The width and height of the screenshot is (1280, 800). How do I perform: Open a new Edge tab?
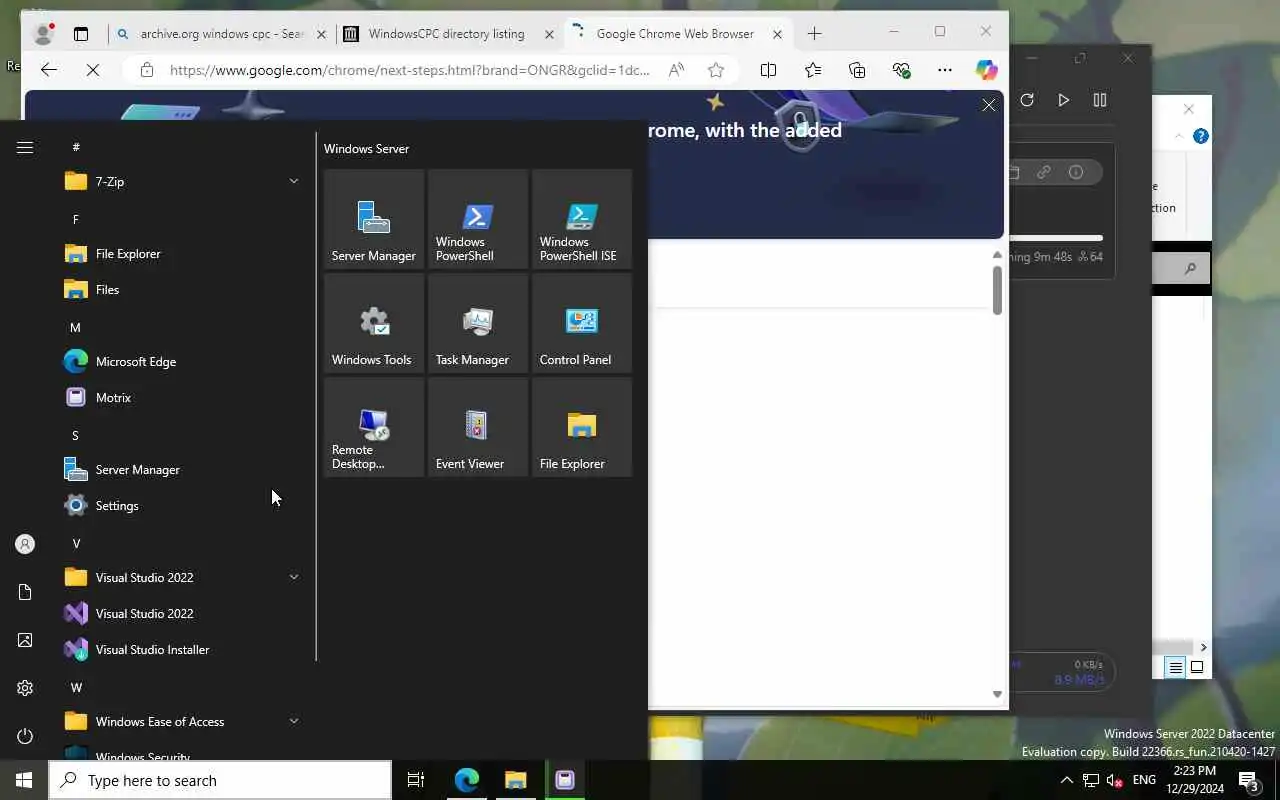click(815, 34)
